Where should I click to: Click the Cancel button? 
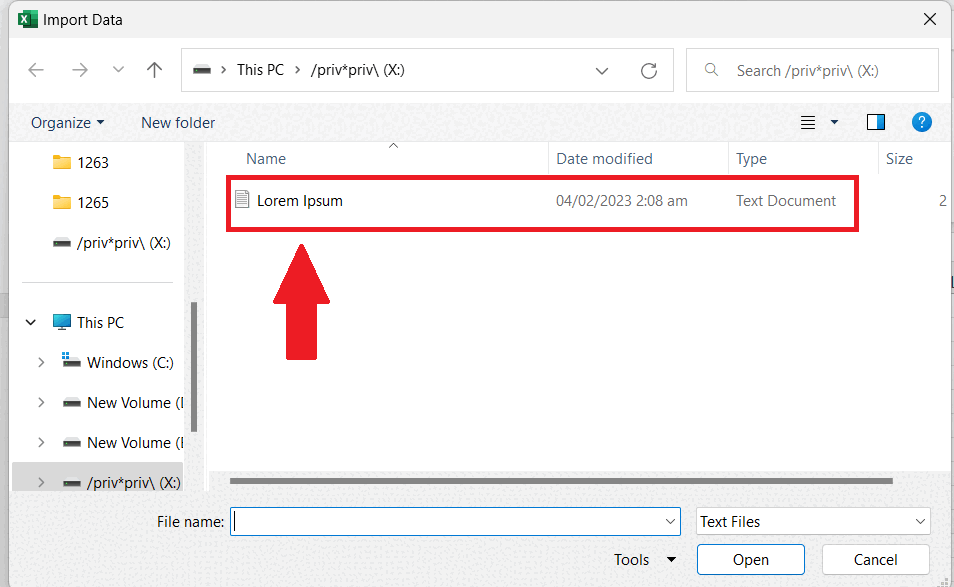pyautogui.click(x=875, y=560)
